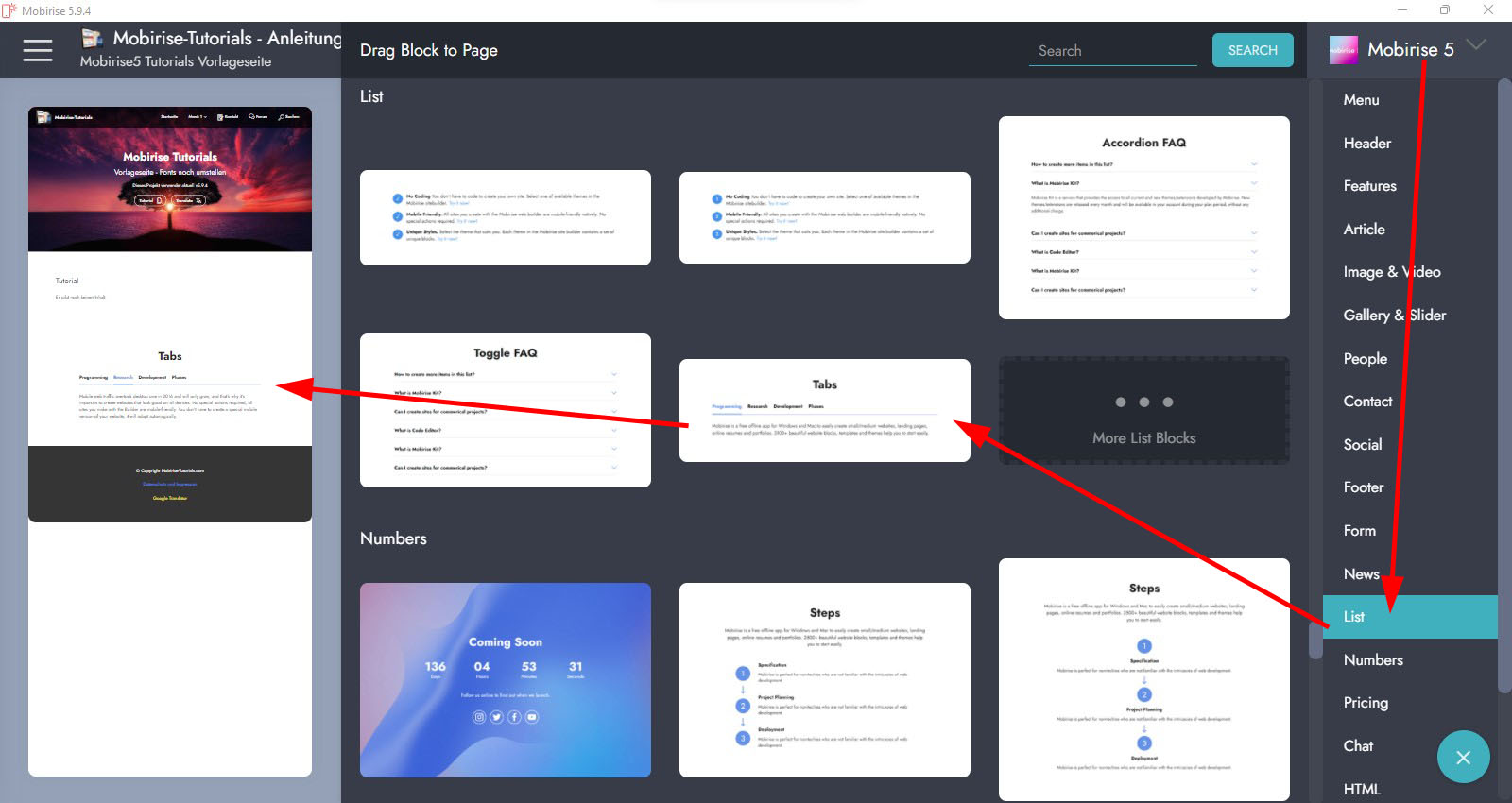The width and height of the screenshot is (1512, 803).
Task: Select the Toggle FAQ block thumbnail
Action: tap(505, 410)
